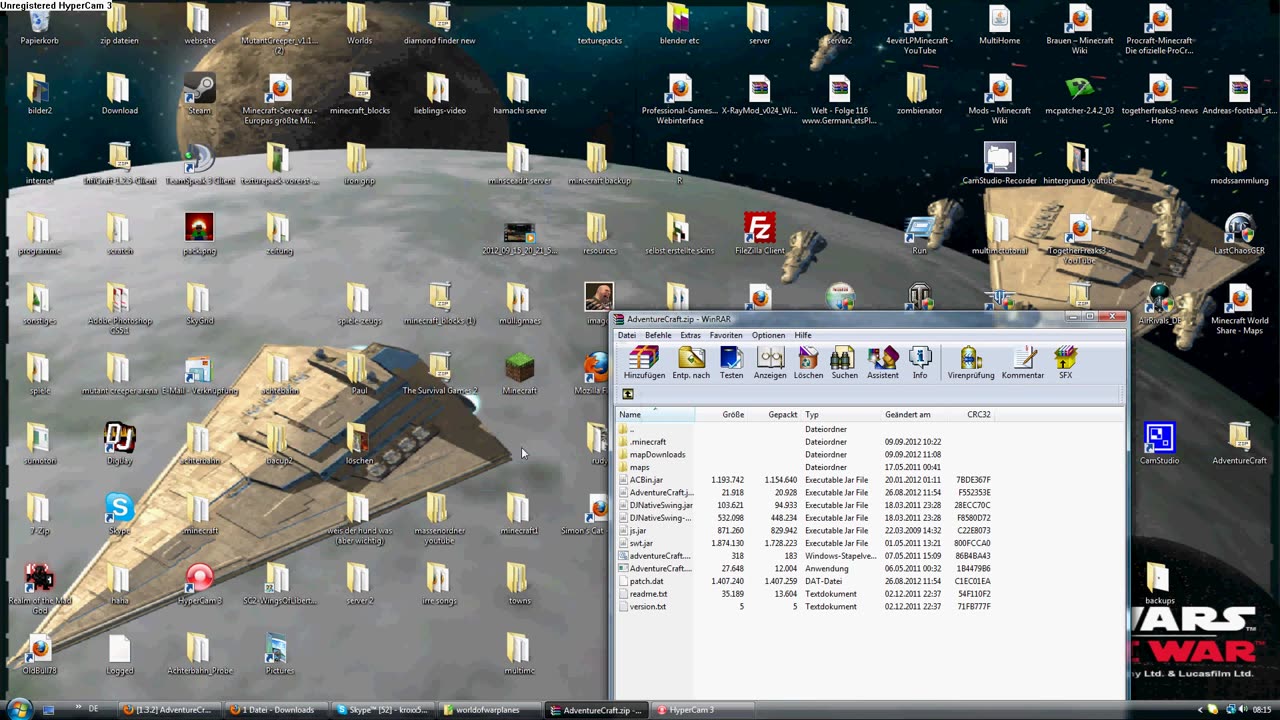1280x720 pixels.
Task: Select ACBin.jar in archive list
Action: 805,480
